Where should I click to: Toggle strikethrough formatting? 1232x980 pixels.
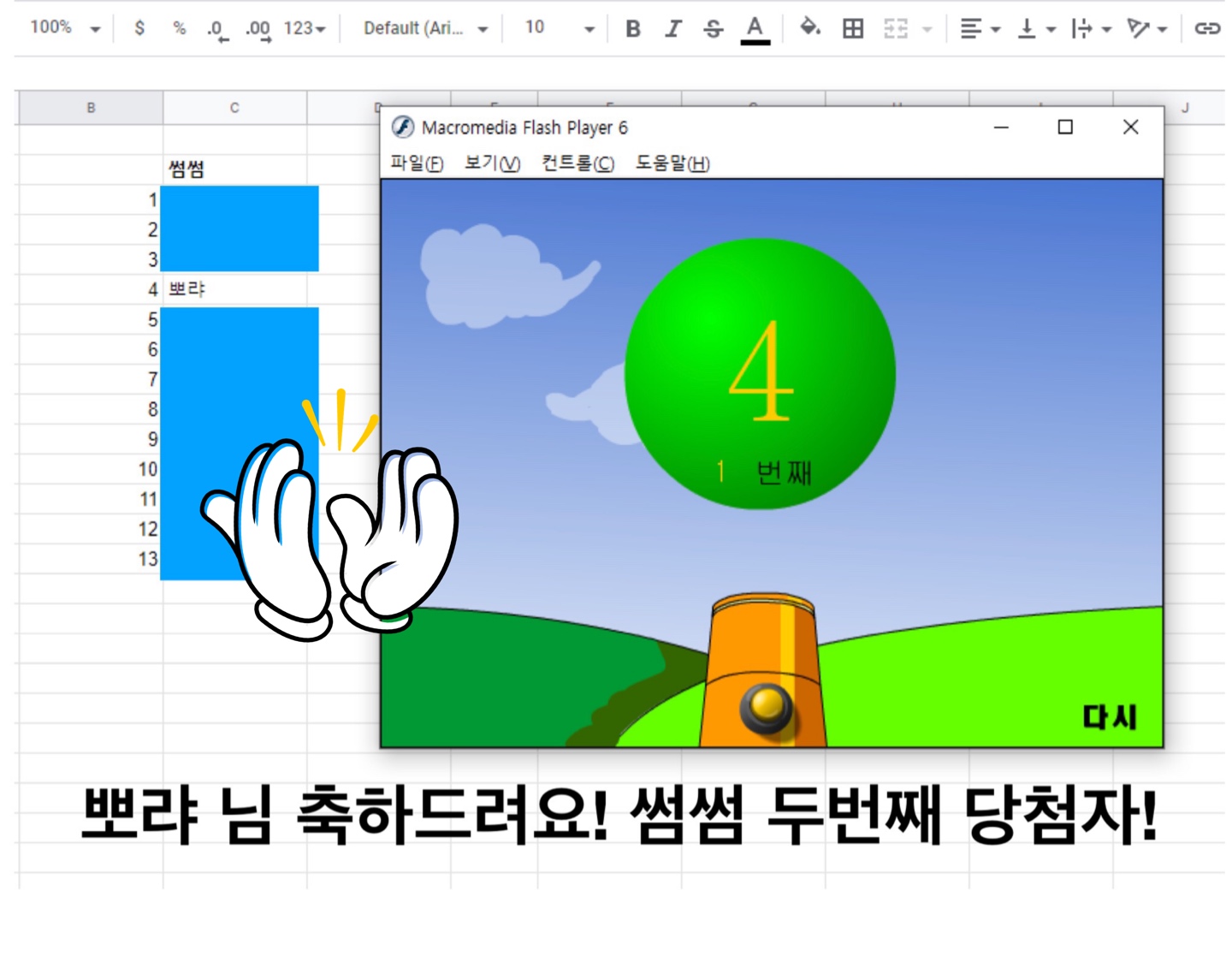(x=714, y=29)
